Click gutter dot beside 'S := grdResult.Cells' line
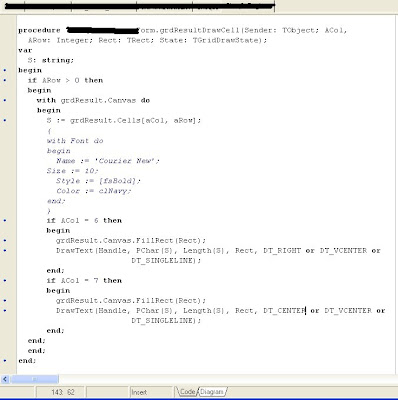Screen dimensions: 398x400 coord(5,120)
